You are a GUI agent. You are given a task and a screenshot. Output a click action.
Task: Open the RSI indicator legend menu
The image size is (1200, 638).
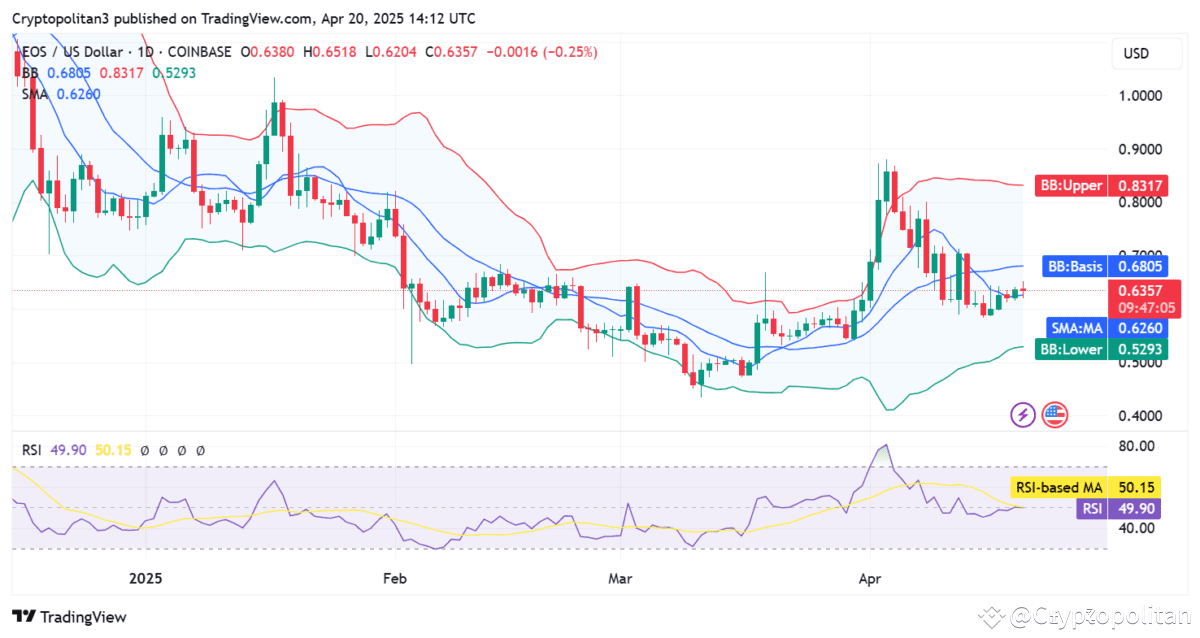coord(30,450)
